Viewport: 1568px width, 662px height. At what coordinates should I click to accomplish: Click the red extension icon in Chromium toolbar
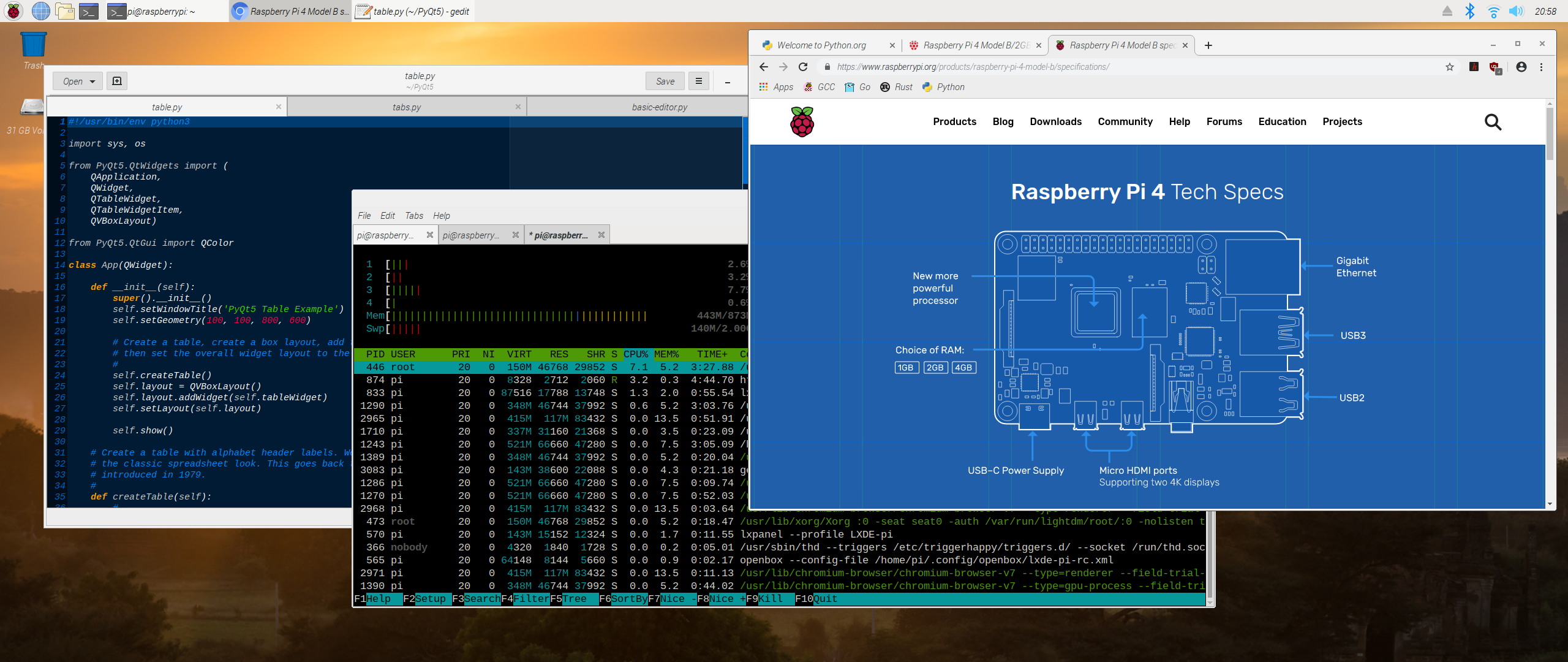click(x=1474, y=67)
